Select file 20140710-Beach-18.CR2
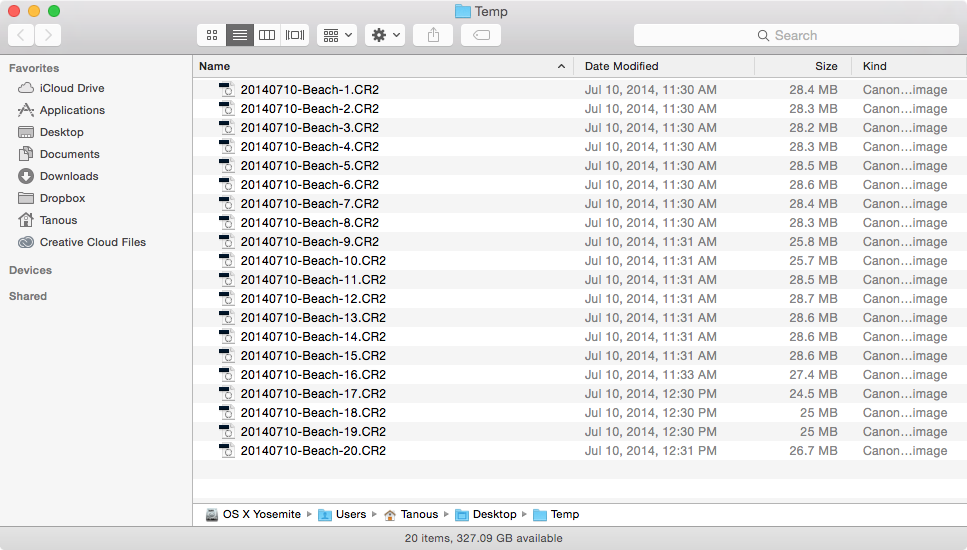Screen dimensions: 967x550 point(313,412)
